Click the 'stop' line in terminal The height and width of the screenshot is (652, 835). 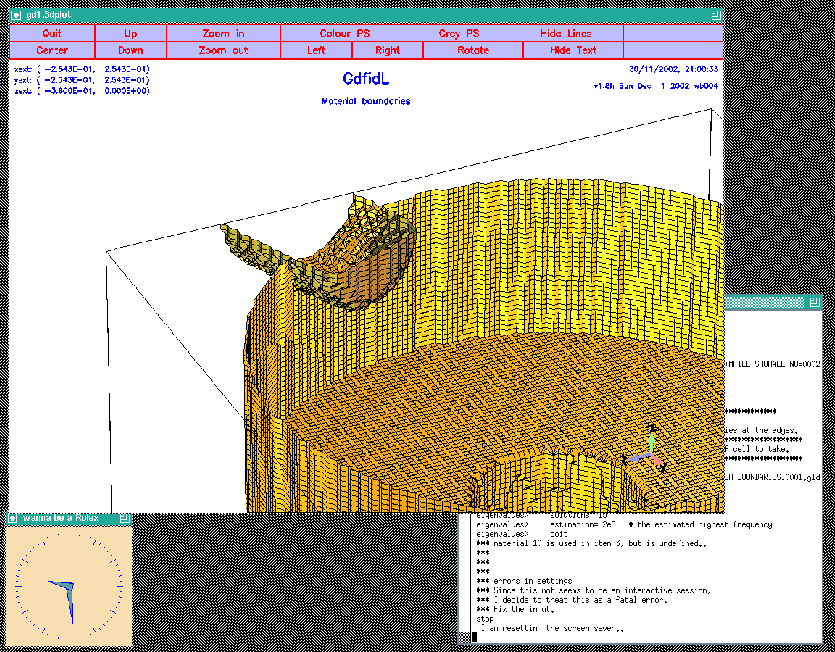pyautogui.click(x=485, y=619)
